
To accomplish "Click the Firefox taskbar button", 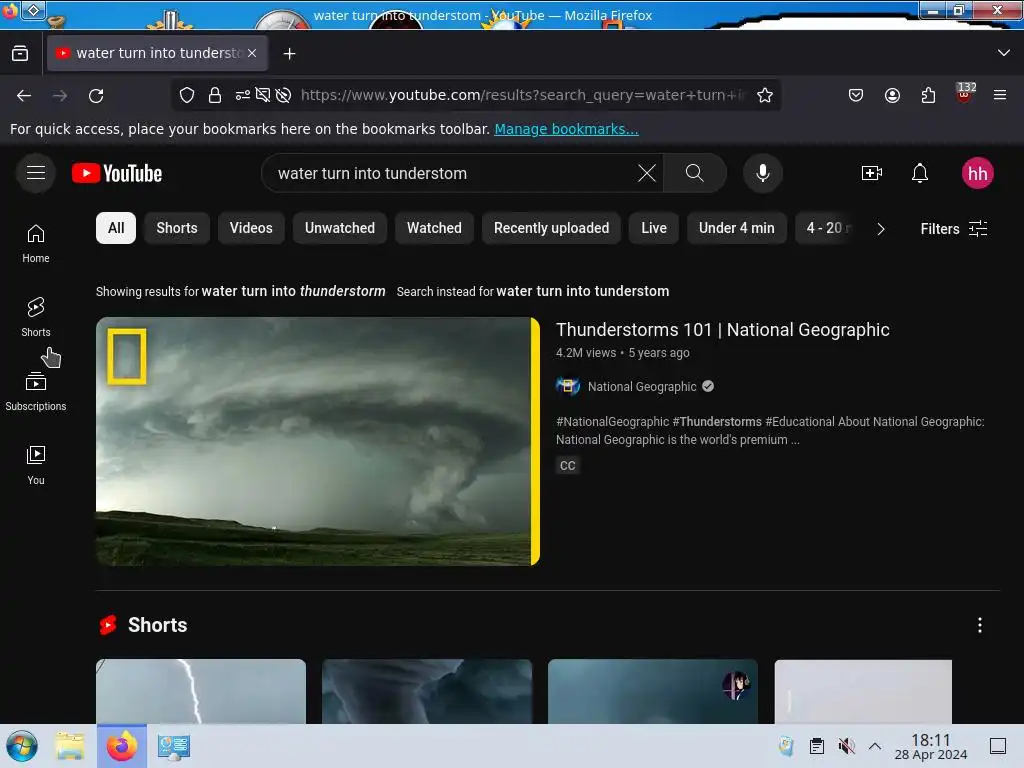I will tap(121, 746).
